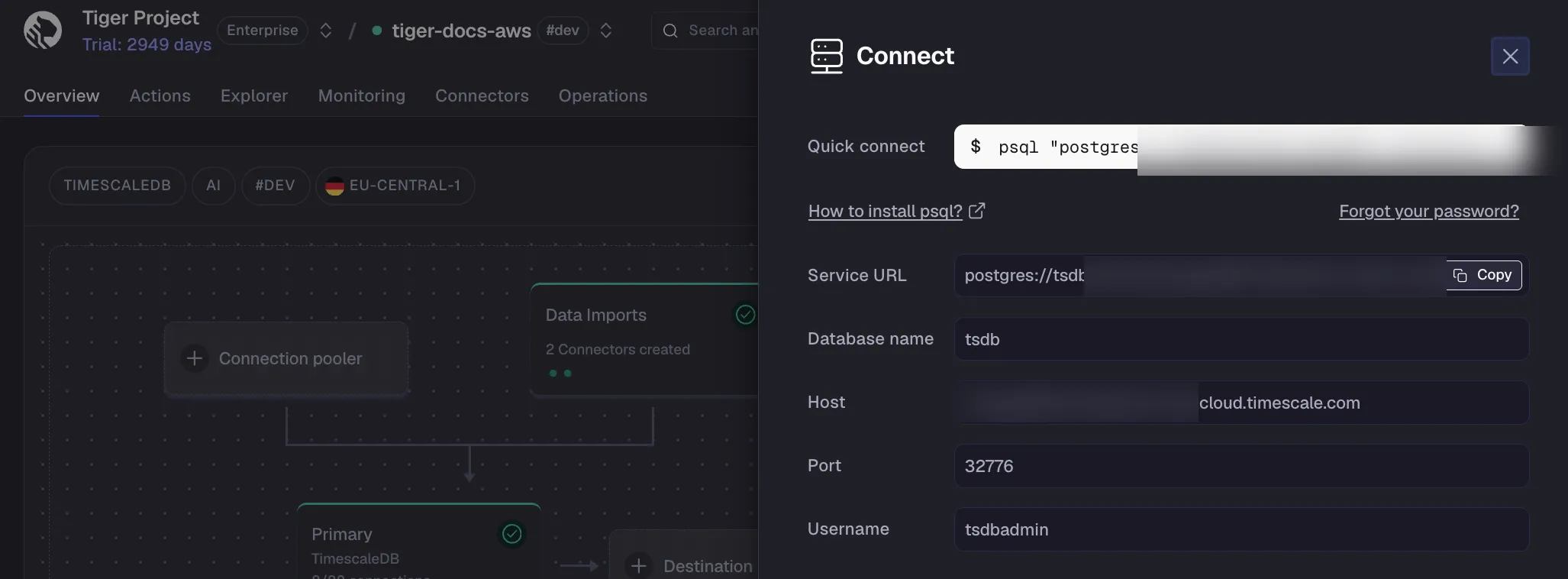The height and width of the screenshot is (579, 1568).
Task: Click the EU-CENTRAL-1 region chip
Action: coord(395,186)
